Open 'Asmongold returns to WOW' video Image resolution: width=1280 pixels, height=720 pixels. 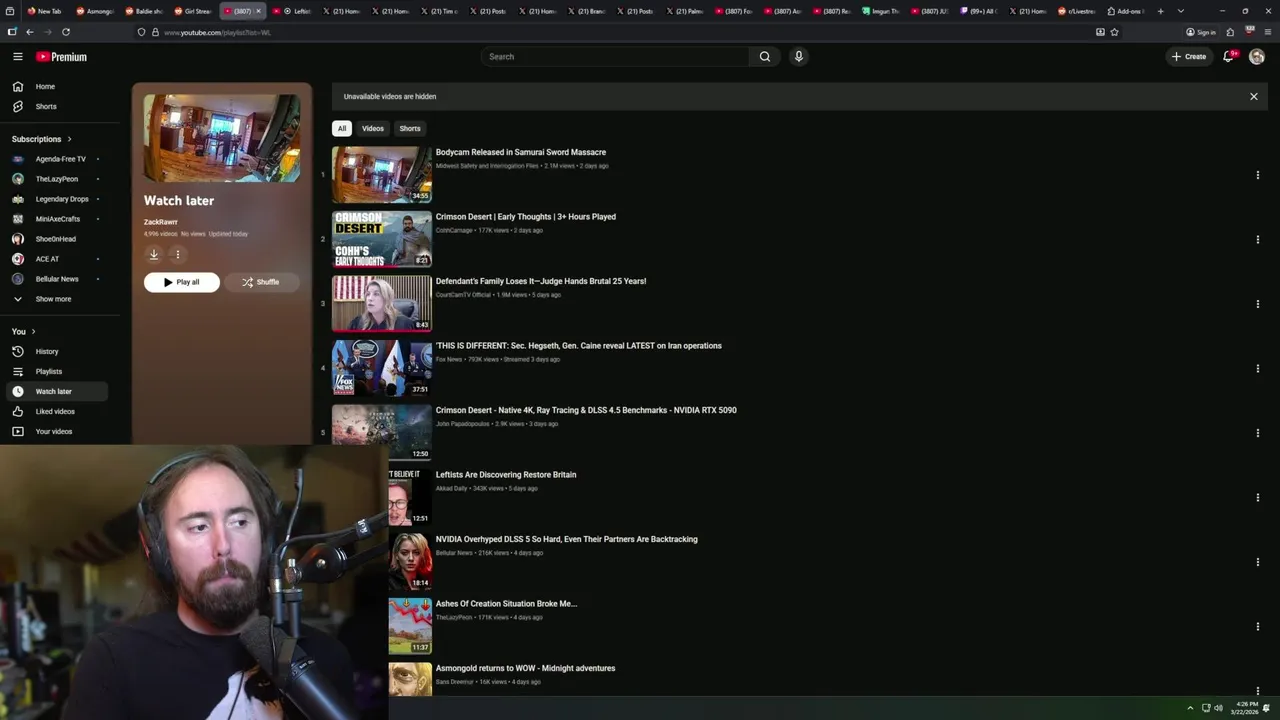(x=526, y=669)
